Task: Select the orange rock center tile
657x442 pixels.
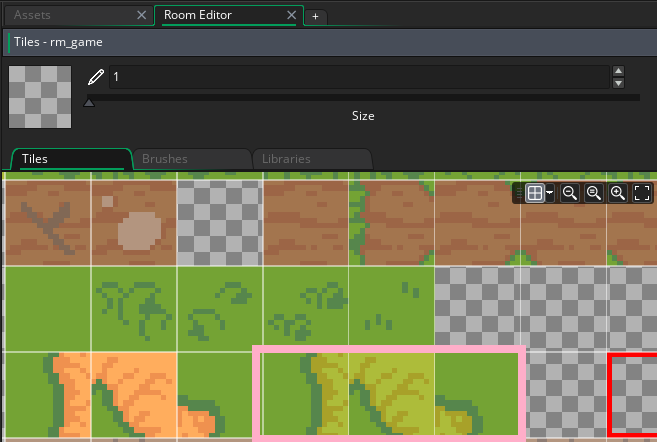Action: 134,395
